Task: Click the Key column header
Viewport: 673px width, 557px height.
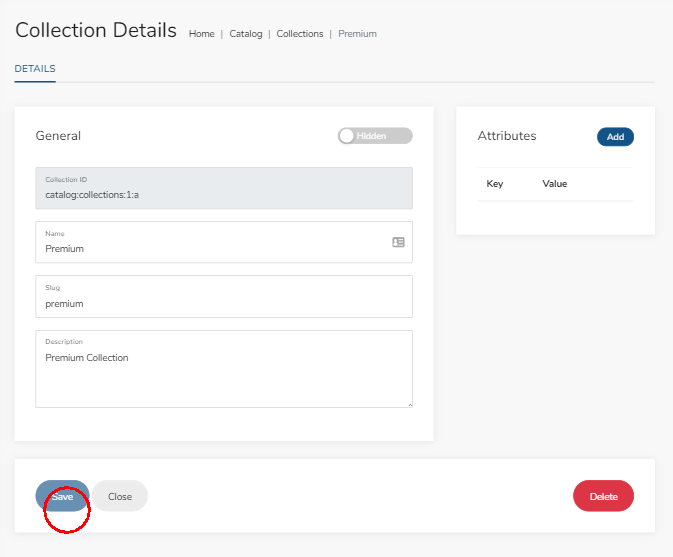Action: point(494,184)
